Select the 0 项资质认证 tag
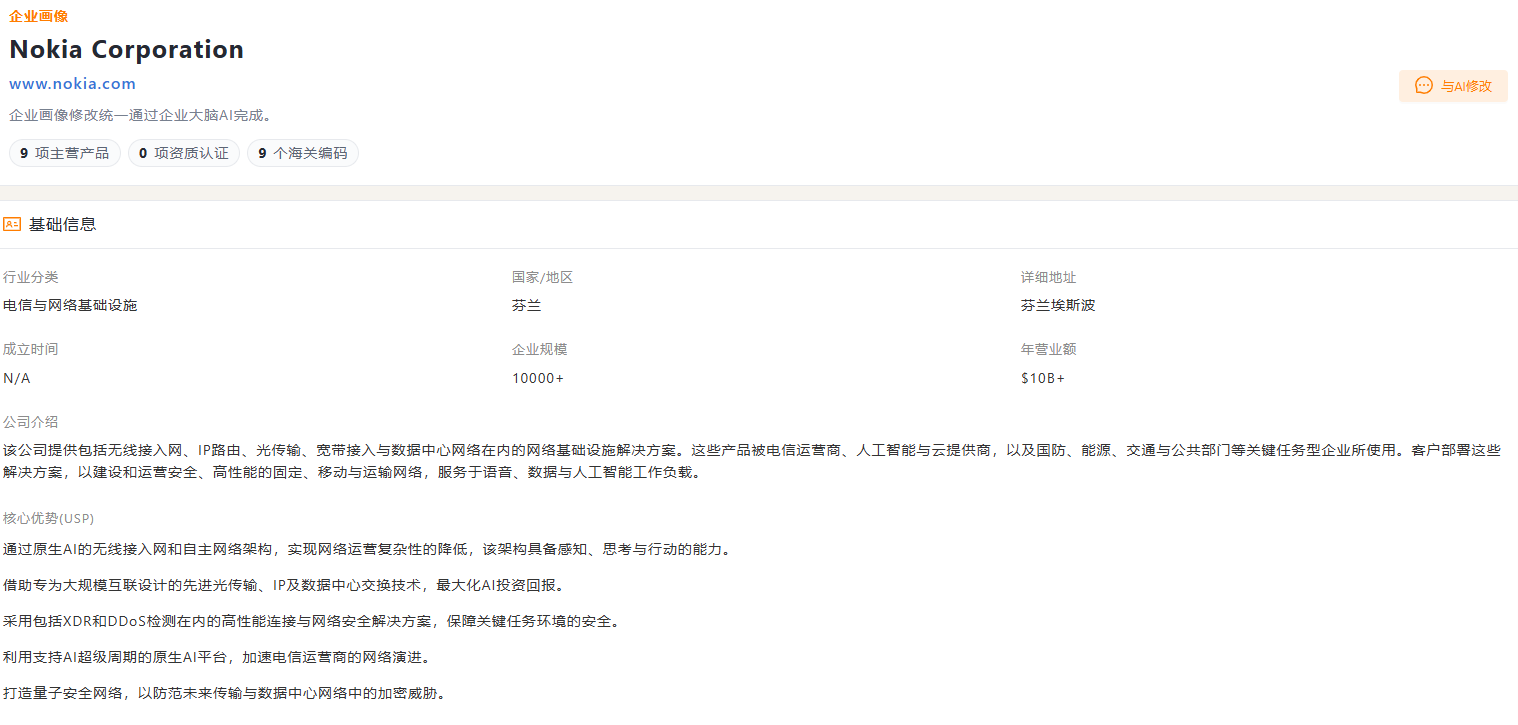Viewport: 1518px width, 725px height. click(184, 153)
